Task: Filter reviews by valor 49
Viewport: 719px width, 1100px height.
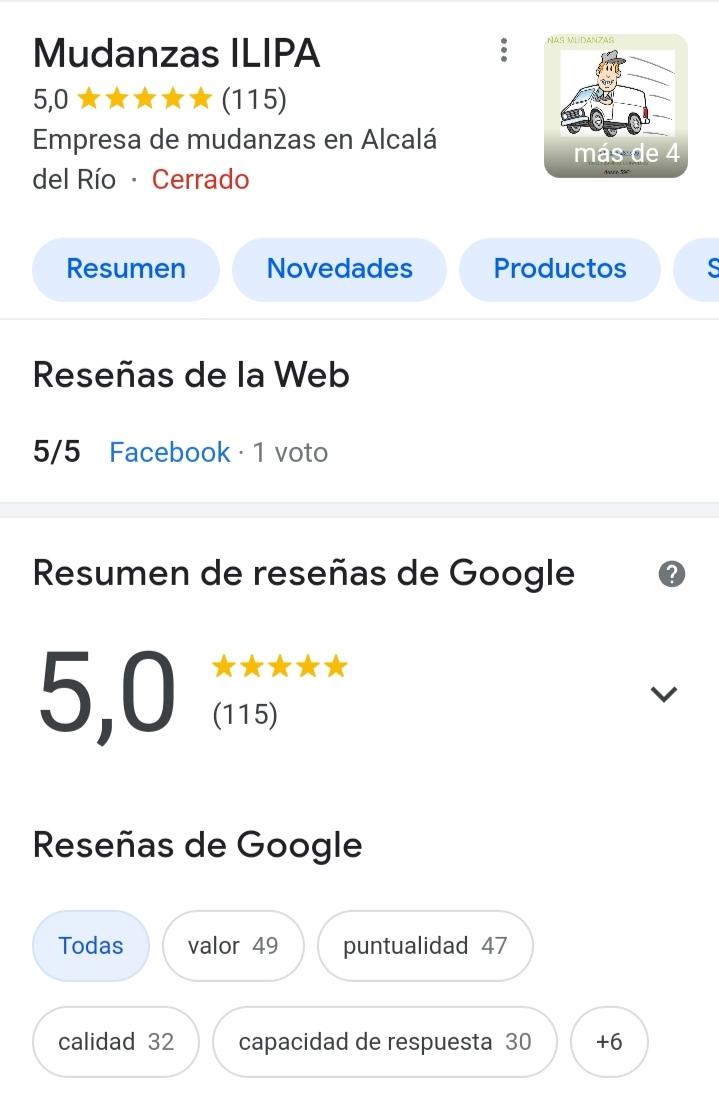Action: tap(233, 946)
